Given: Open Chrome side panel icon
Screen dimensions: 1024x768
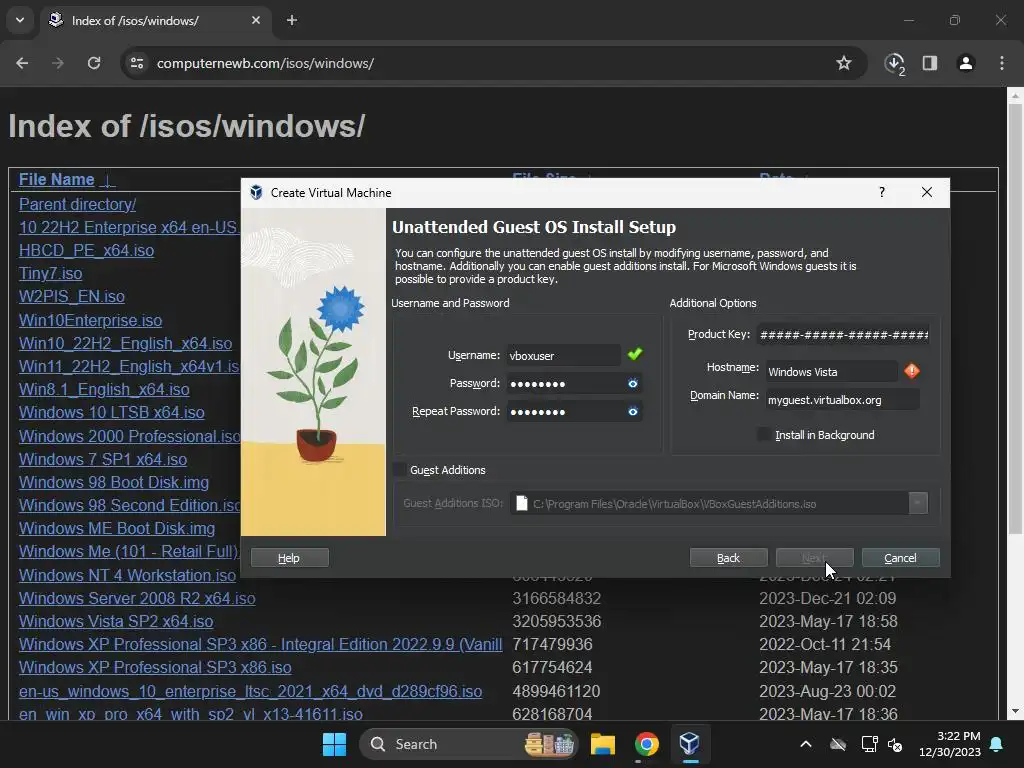Looking at the screenshot, I should (930, 63).
